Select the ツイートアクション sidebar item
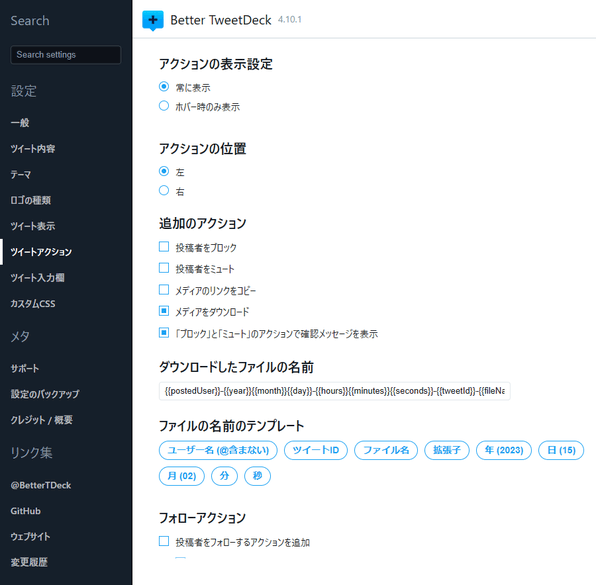The width and height of the screenshot is (596, 585). 41,252
